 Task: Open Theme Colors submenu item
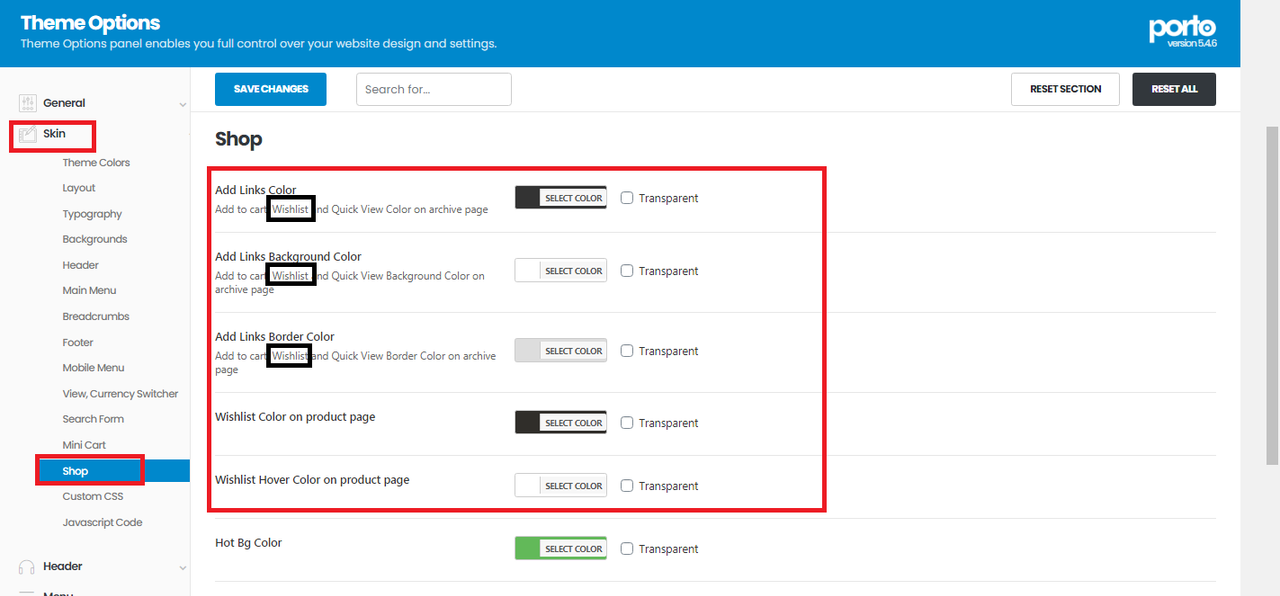tap(96, 163)
